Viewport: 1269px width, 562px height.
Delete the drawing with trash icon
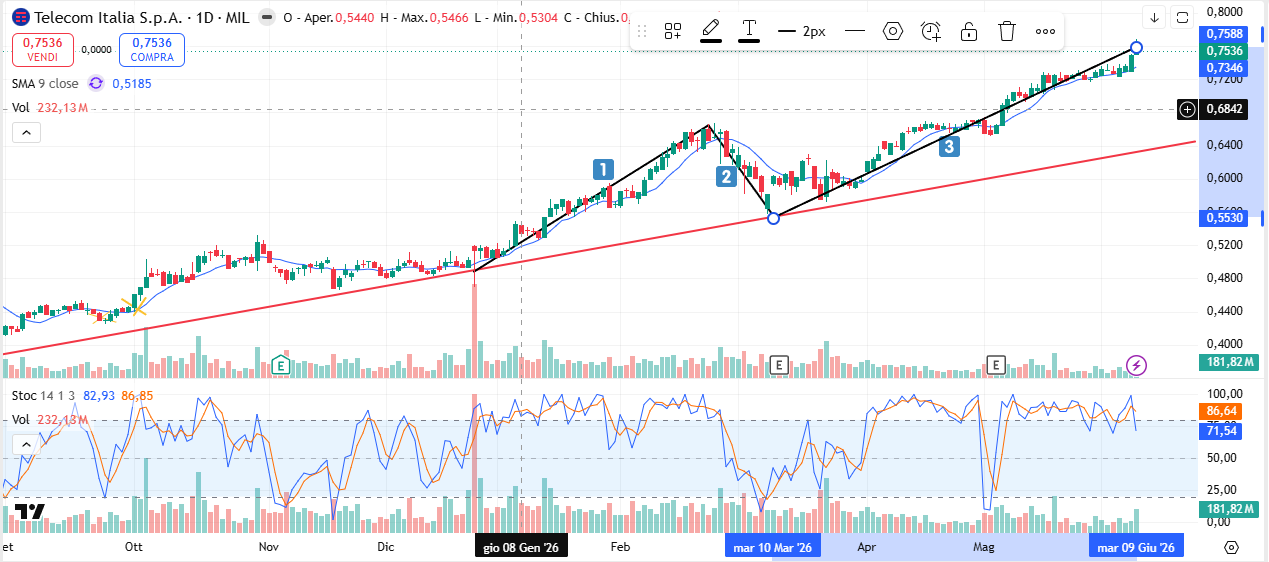click(1007, 31)
